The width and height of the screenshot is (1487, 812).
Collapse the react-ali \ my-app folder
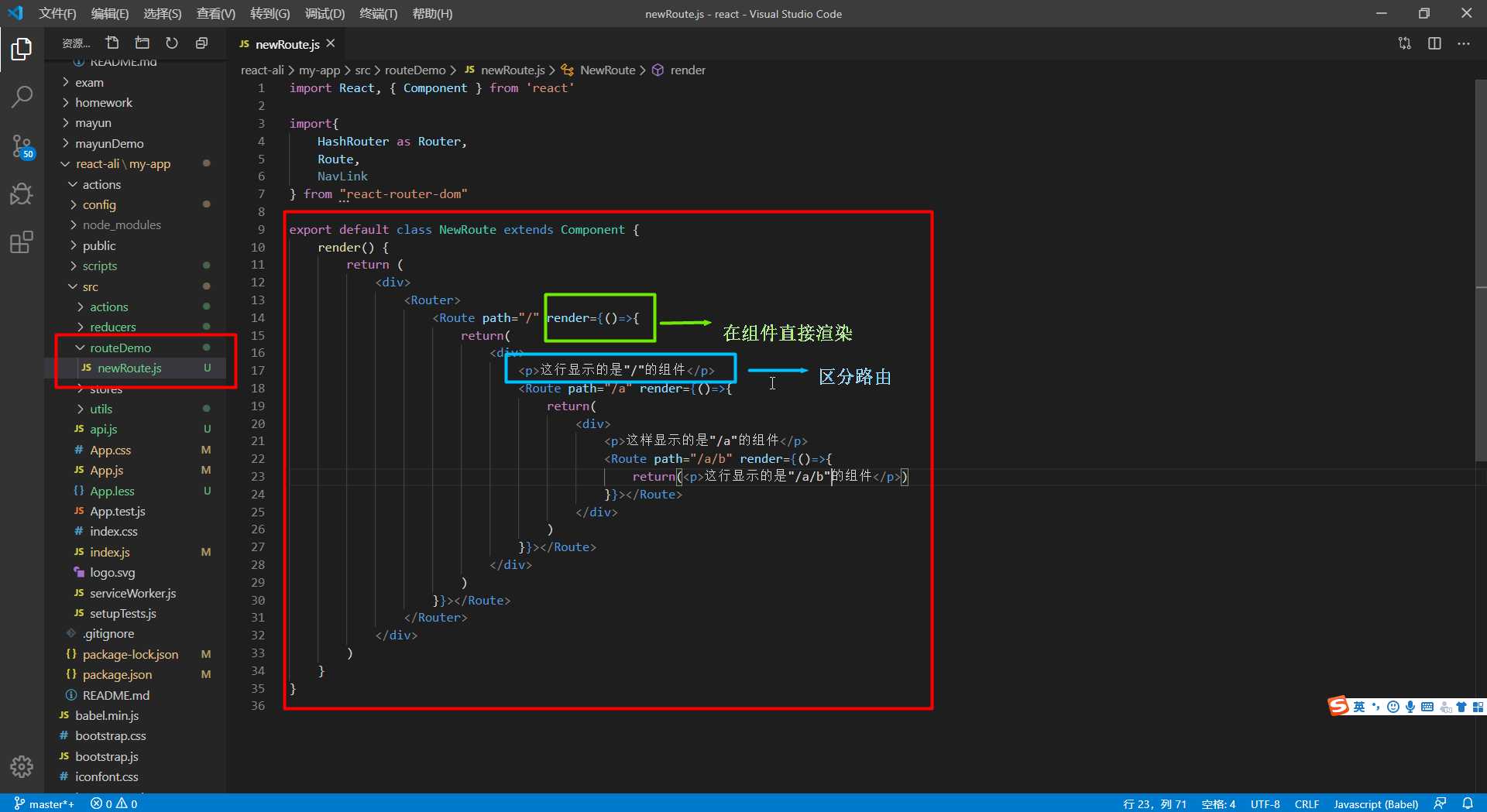point(136,163)
